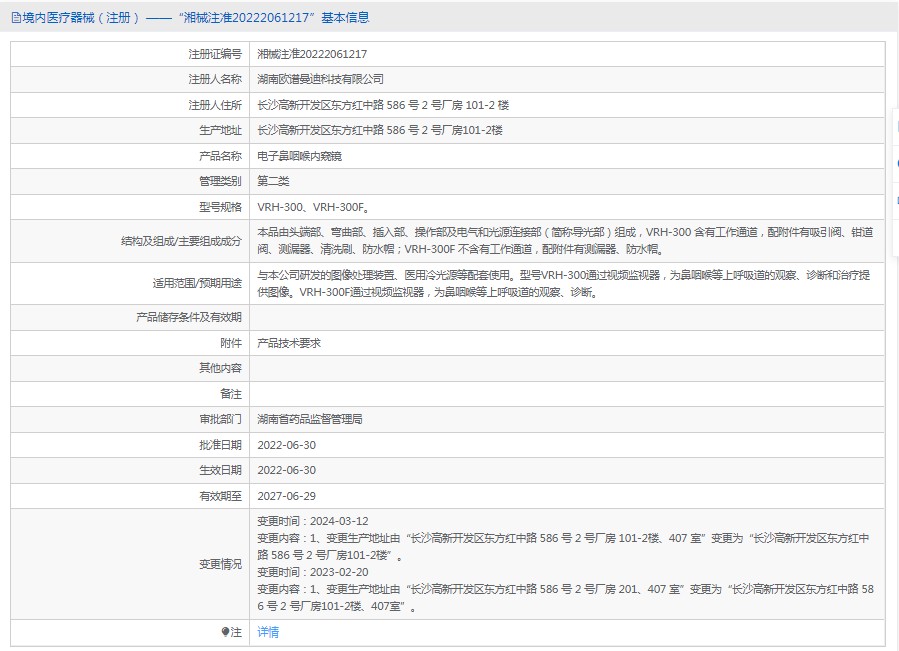The image size is (899, 651).
Task: Click the address value in the 生产地址 row
Action: point(380,130)
